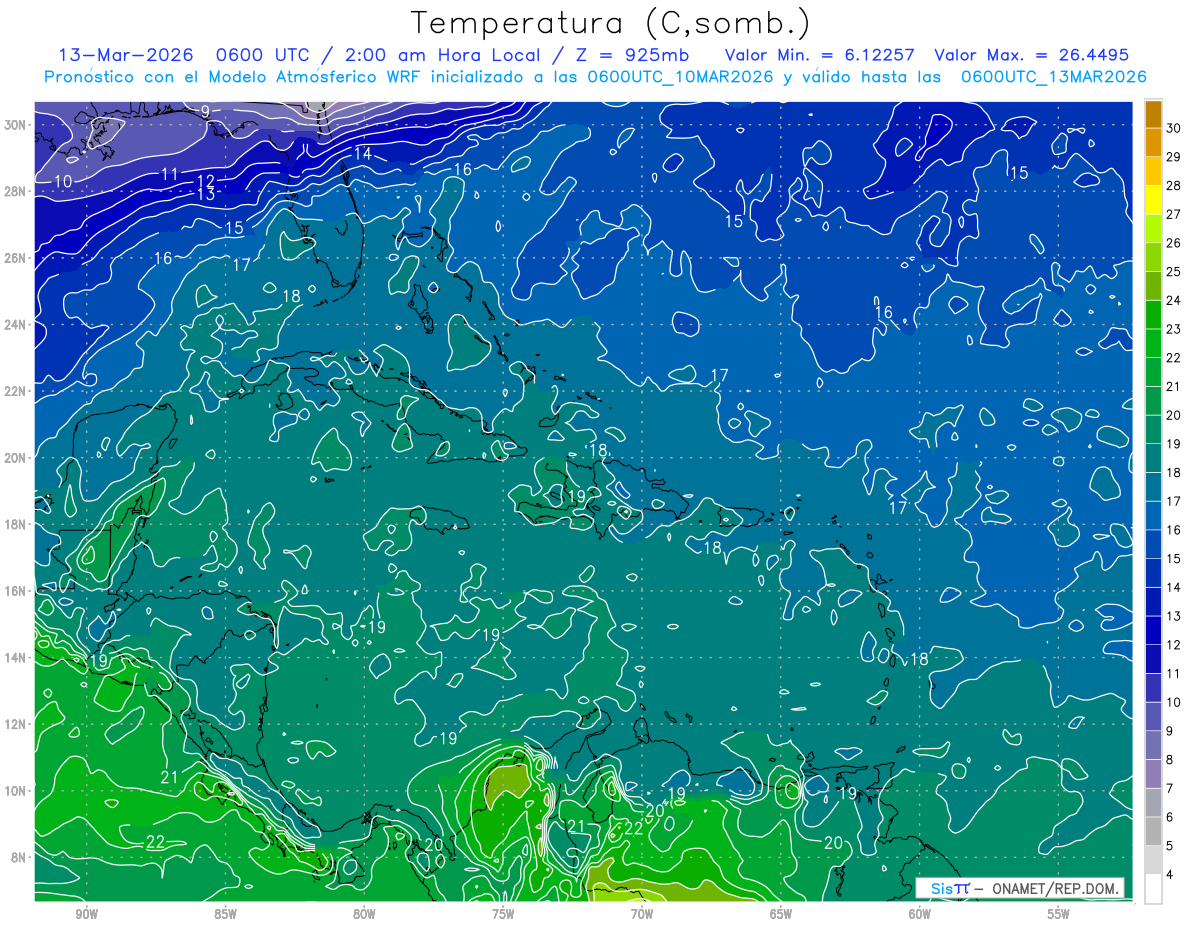This screenshot has width=1200, height=927.
Task: Click the "Valor Min. = 6.12257" text
Action: point(822,55)
